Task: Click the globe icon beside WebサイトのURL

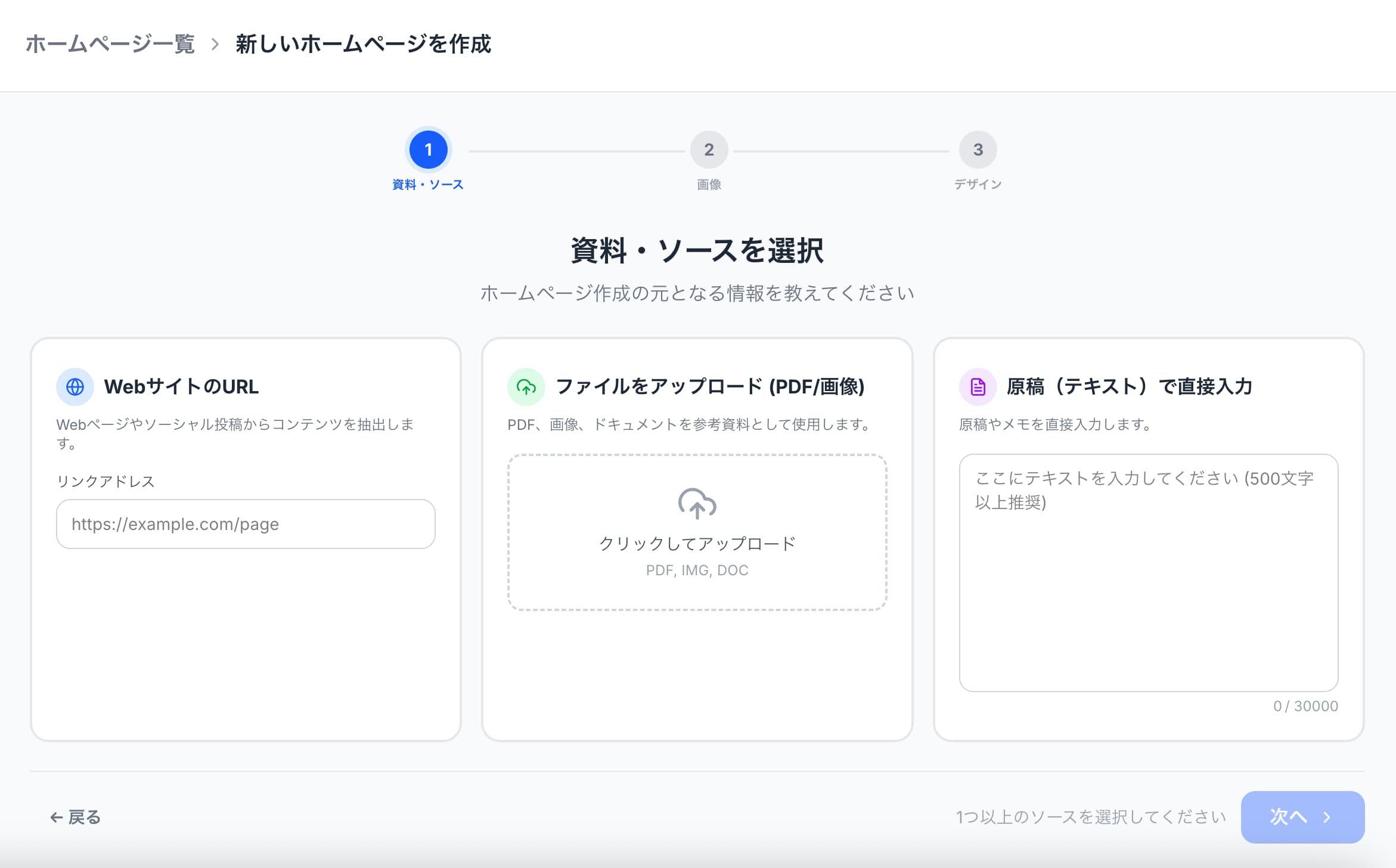Action: [x=75, y=387]
